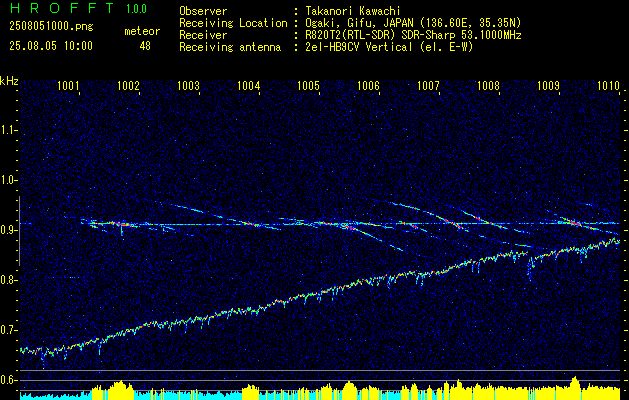The image size is (629, 400).
Task: Click the 1009 time marker
Action: pyautogui.click(x=548, y=85)
